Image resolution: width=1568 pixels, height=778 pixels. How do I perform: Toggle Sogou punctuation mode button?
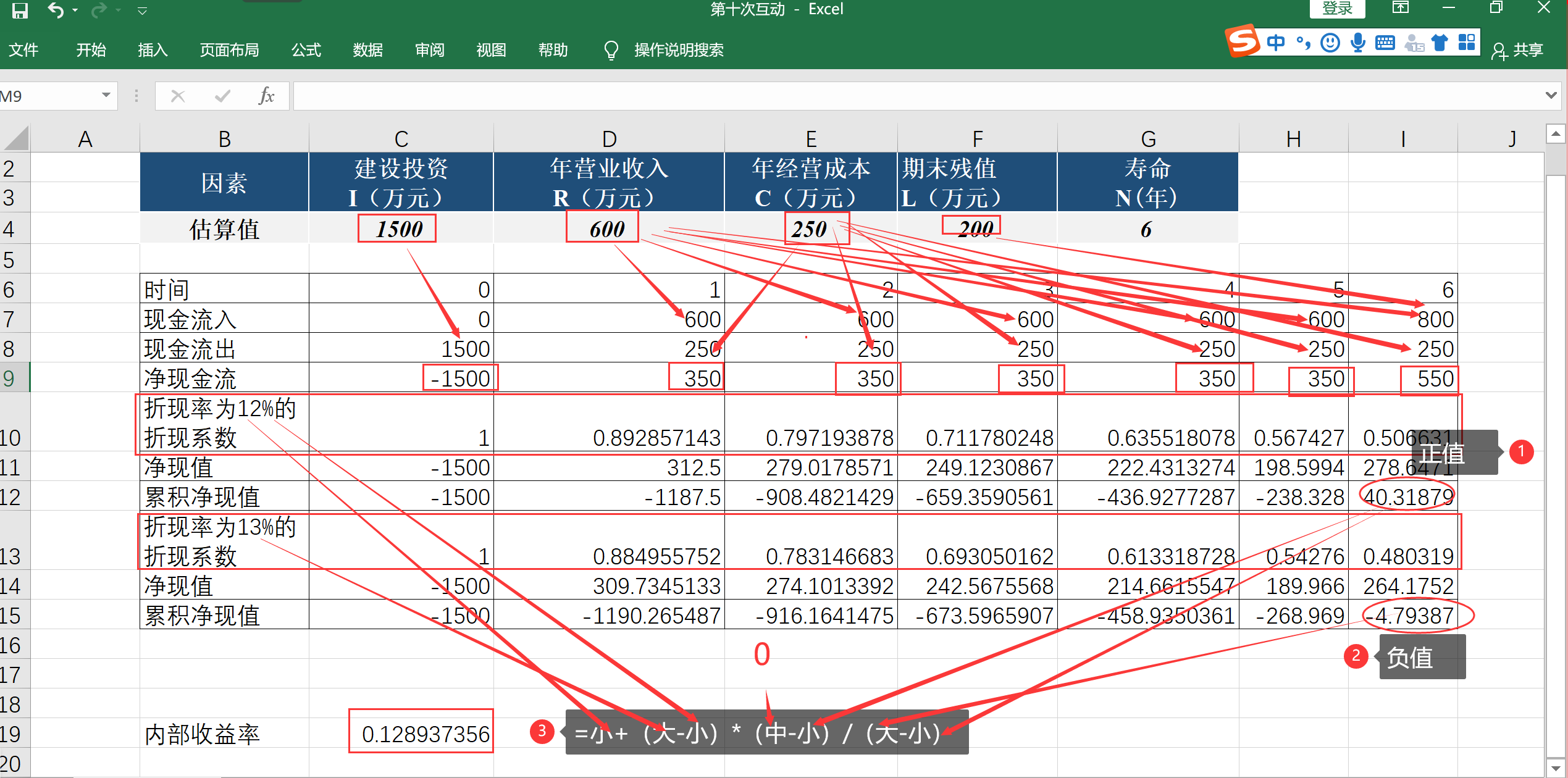(x=1303, y=43)
